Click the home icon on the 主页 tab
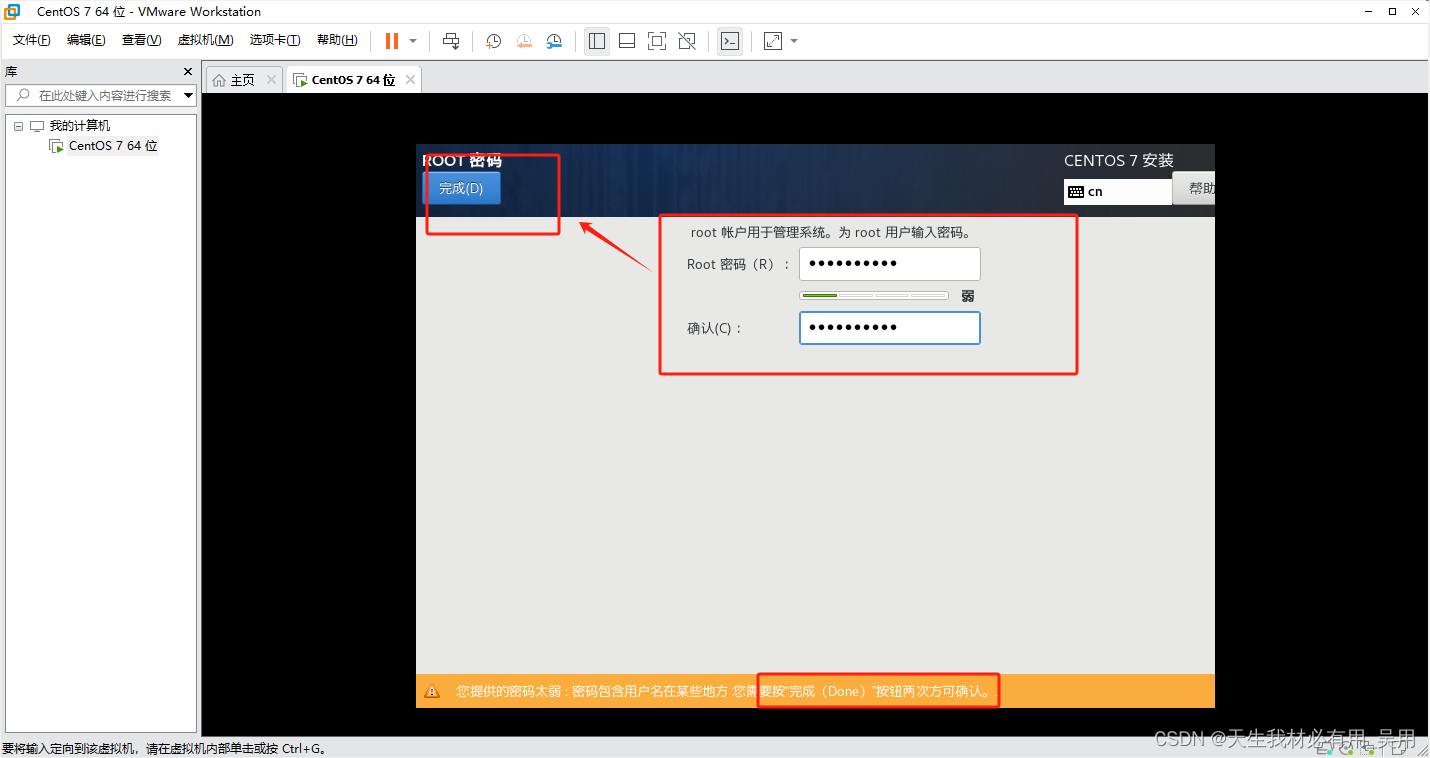Screen dimensions: 1430x758 click(219, 80)
